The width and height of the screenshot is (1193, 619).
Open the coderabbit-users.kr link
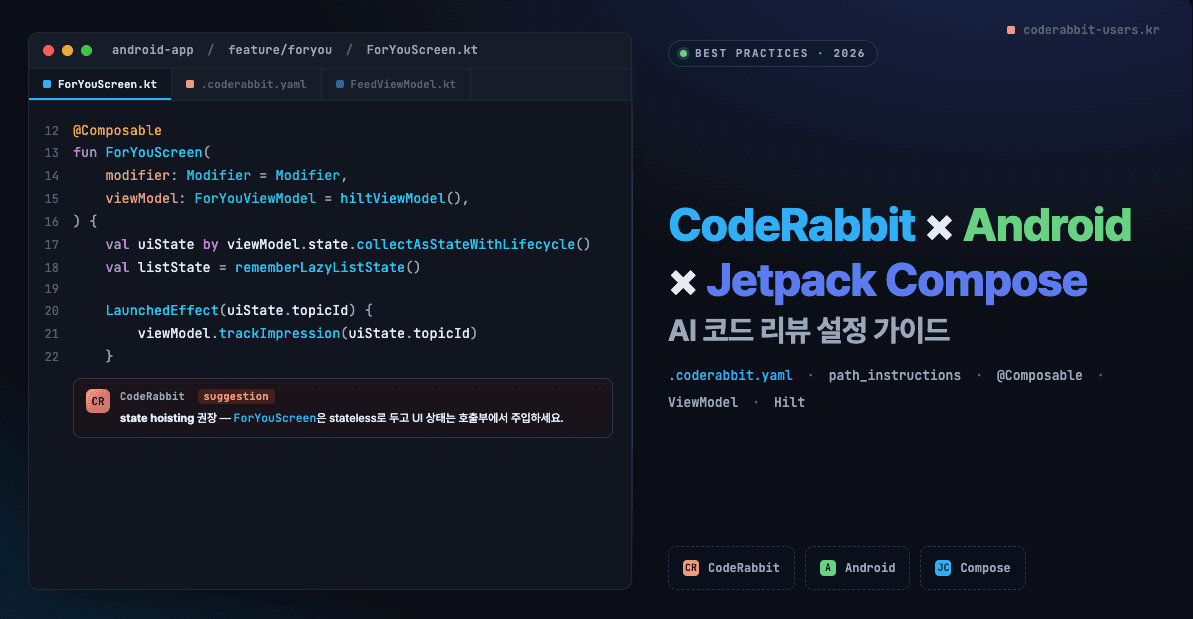1091,30
